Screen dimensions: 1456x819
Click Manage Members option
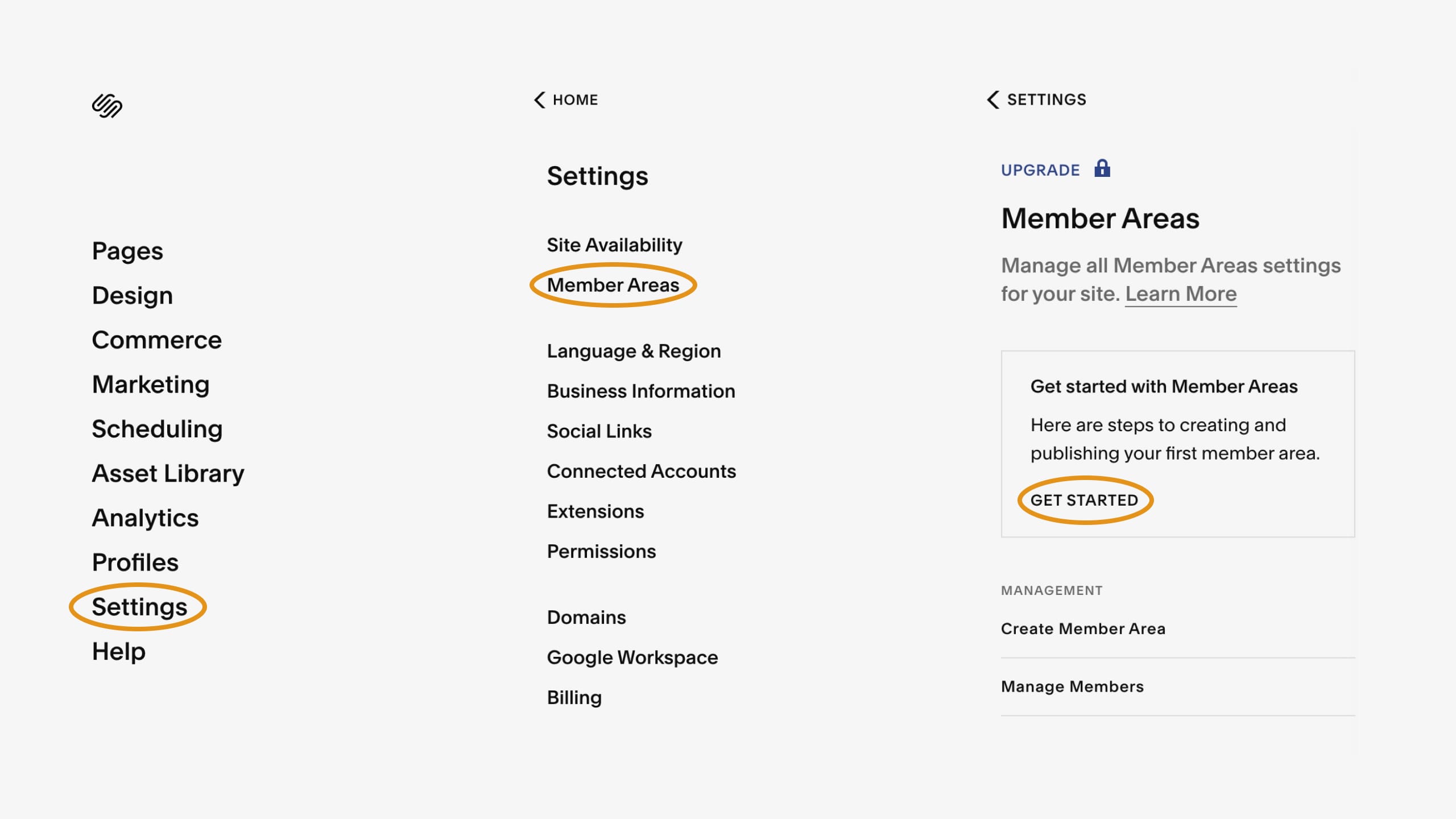click(x=1072, y=686)
